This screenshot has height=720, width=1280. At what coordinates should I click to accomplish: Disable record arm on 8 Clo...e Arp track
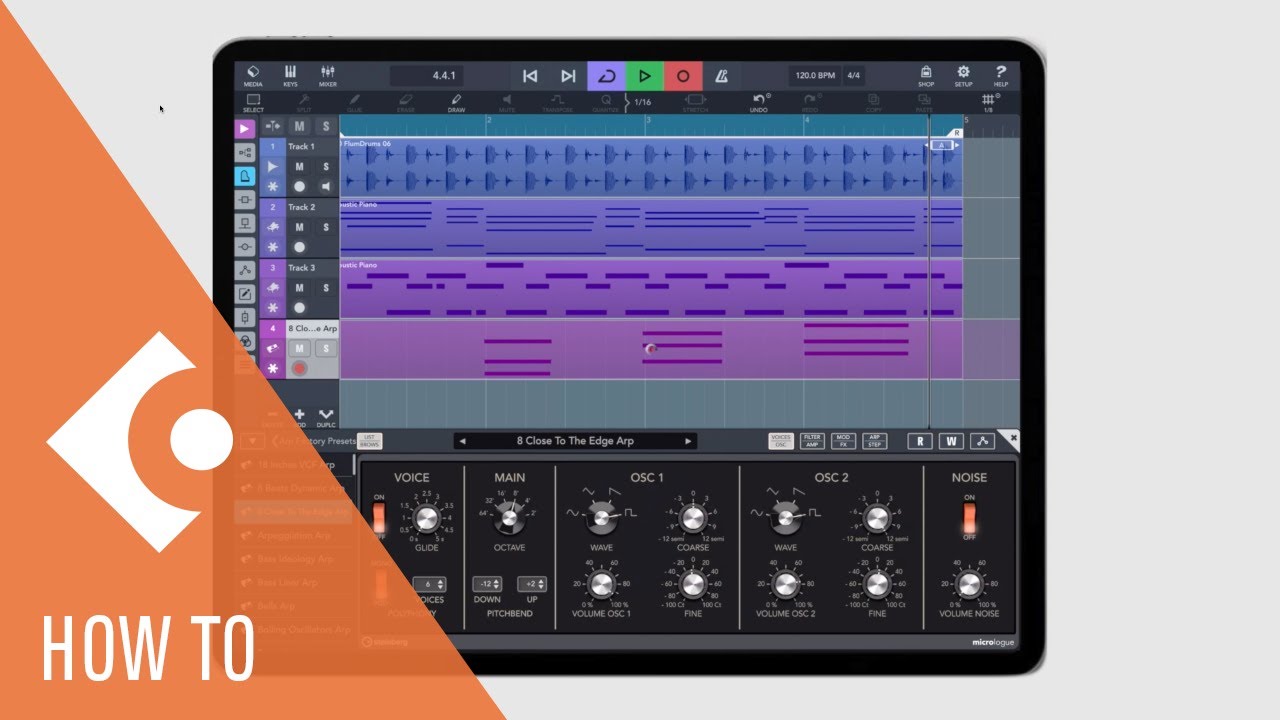[x=299, y=369]
